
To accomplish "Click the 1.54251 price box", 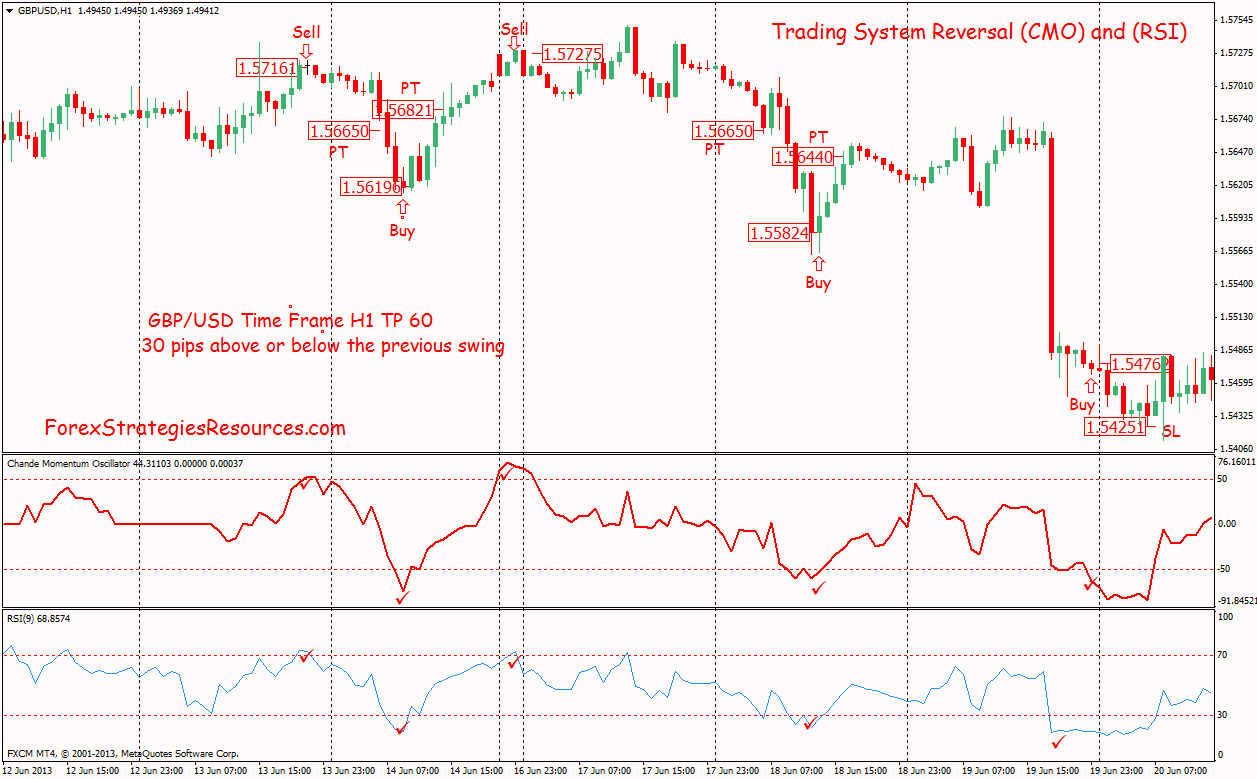I will pos(1114,427).
